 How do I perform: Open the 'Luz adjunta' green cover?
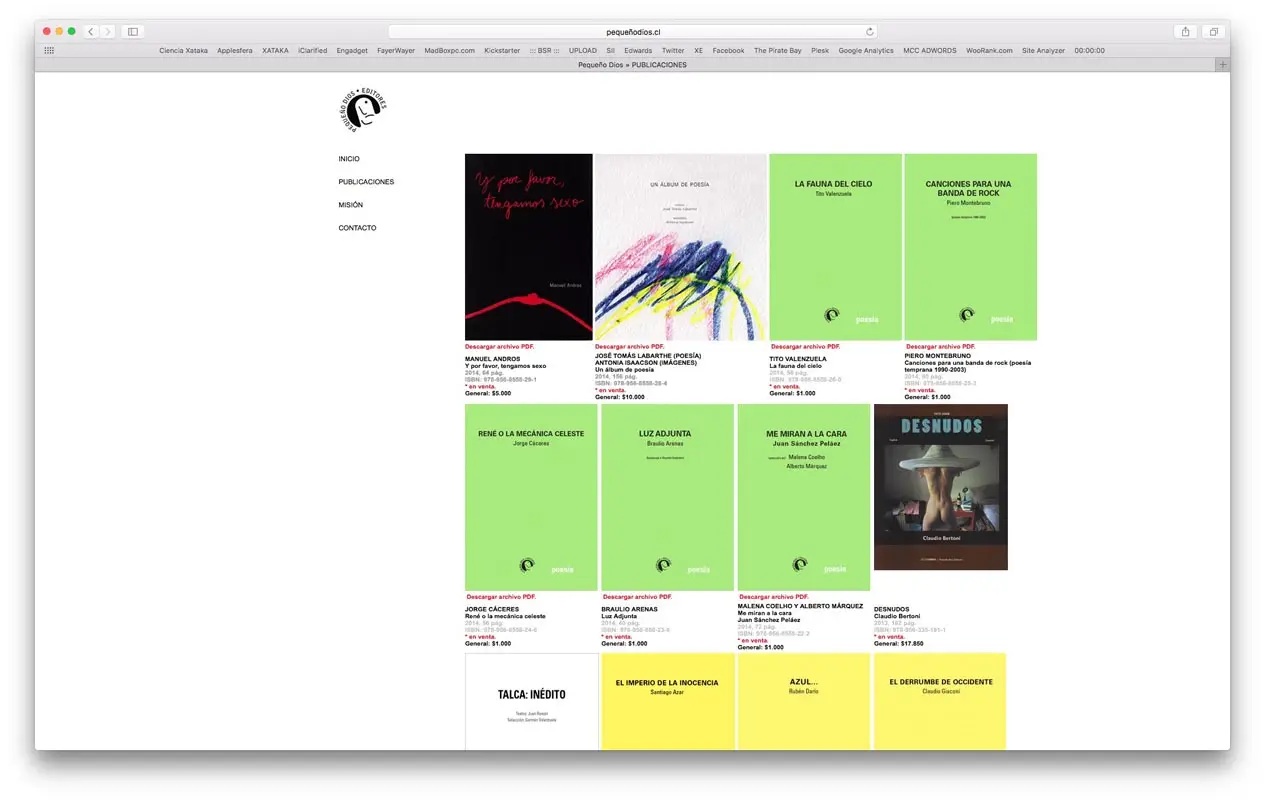667,497
